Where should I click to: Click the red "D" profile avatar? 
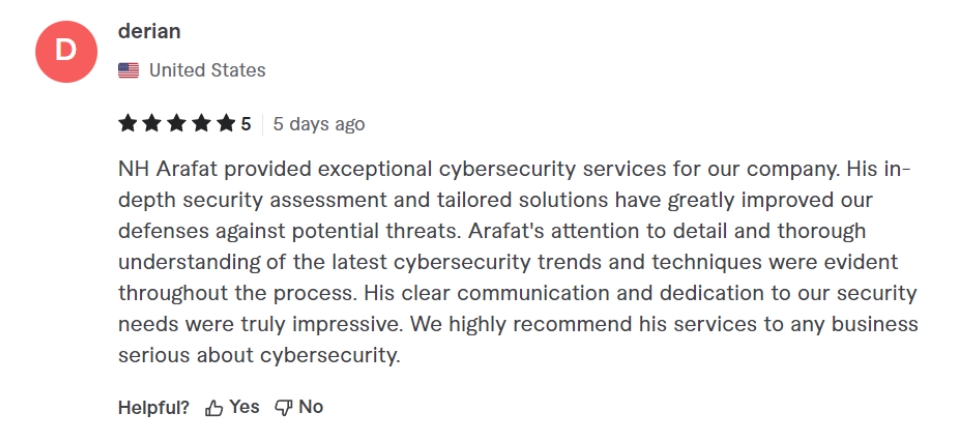tap(65, 51)
